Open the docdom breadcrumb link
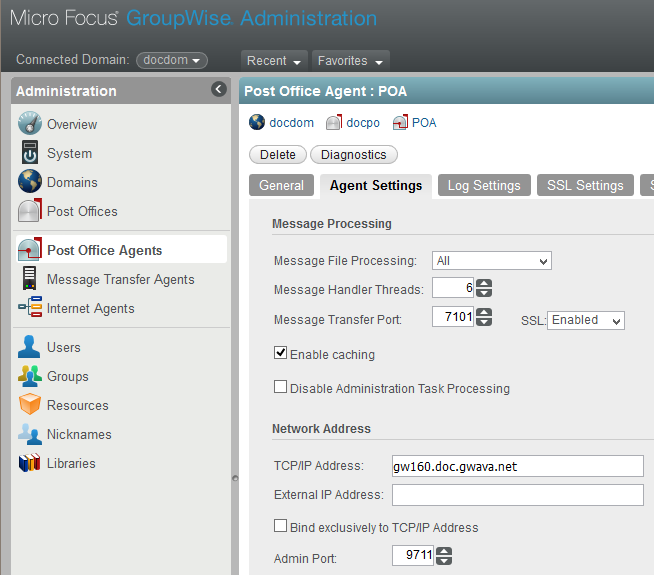The width and height of the screenshot is (654, 575). 292,123
